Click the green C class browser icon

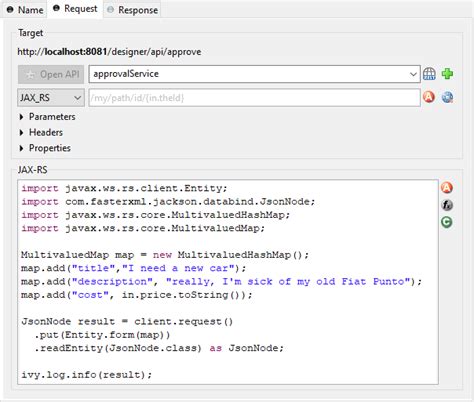[447, 222]
